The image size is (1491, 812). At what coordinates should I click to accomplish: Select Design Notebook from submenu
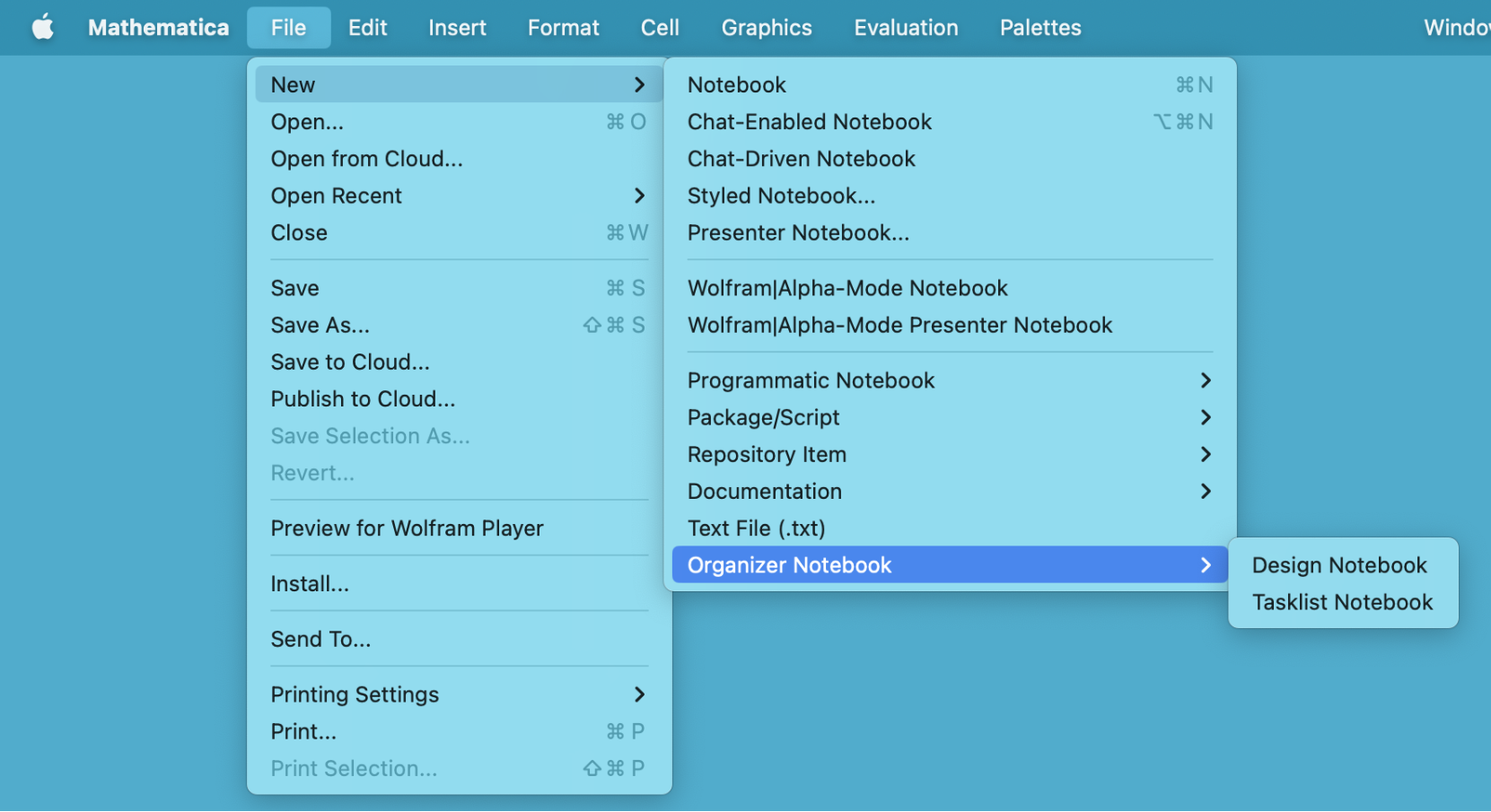(1338, 565)
